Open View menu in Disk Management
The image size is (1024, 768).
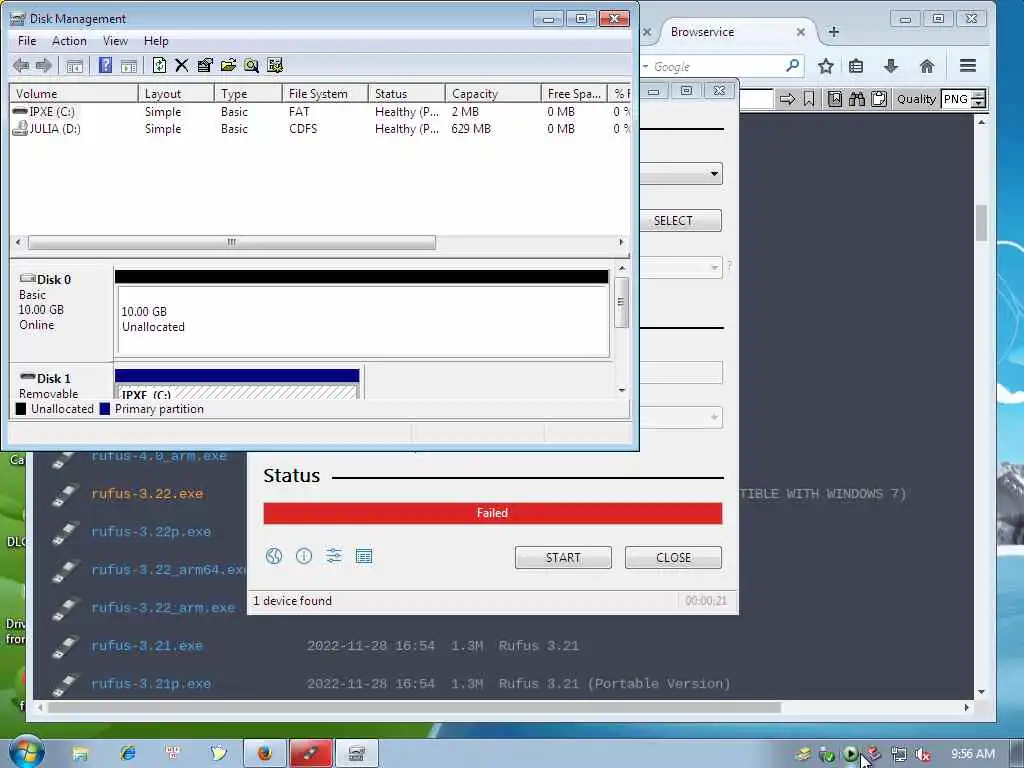coord(115,41)
